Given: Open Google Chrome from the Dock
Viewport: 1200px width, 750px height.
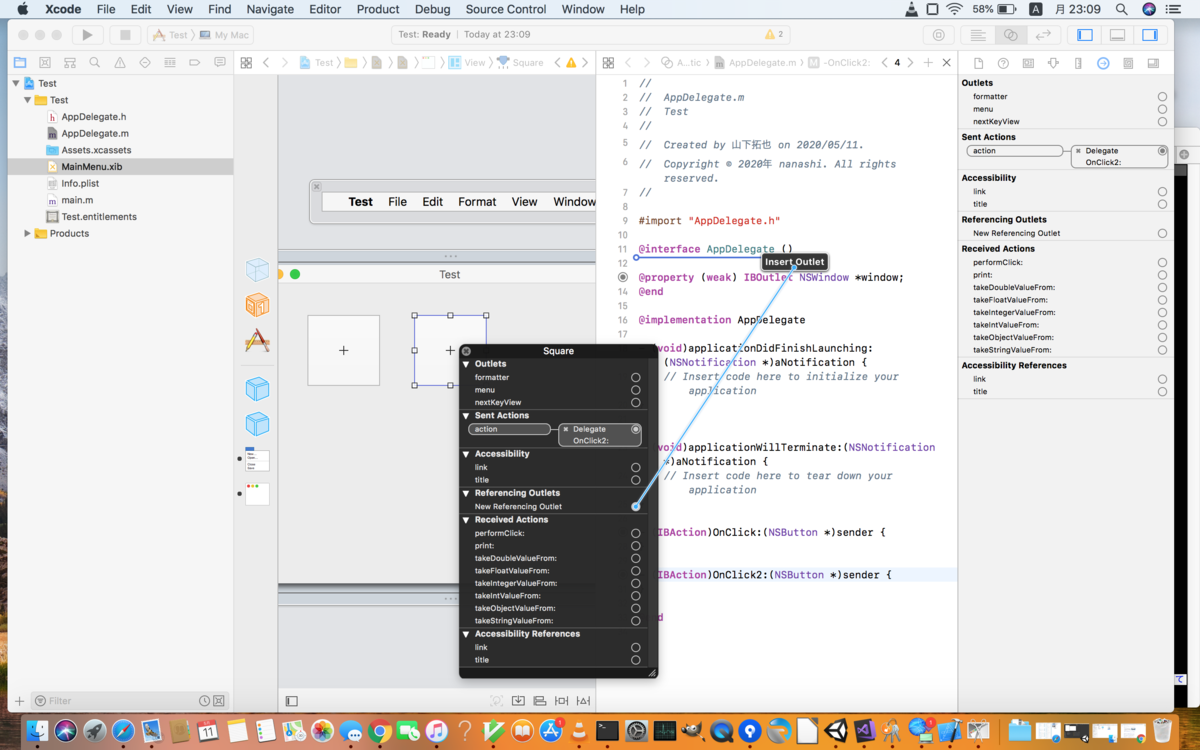Looking at the screenshot, I should tap(379, 731).
